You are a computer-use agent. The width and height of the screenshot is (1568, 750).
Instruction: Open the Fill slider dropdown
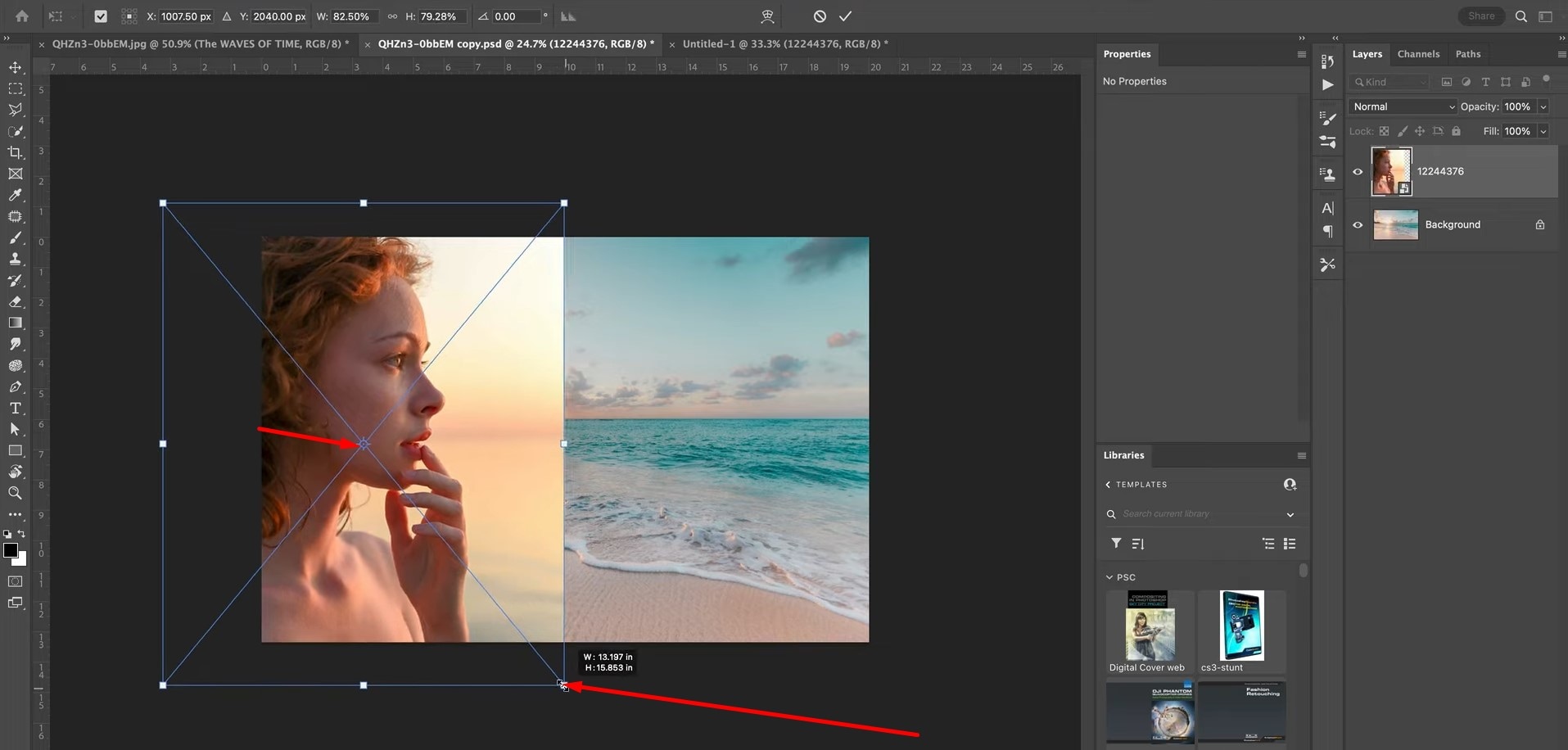click(x=1543, y=131)
